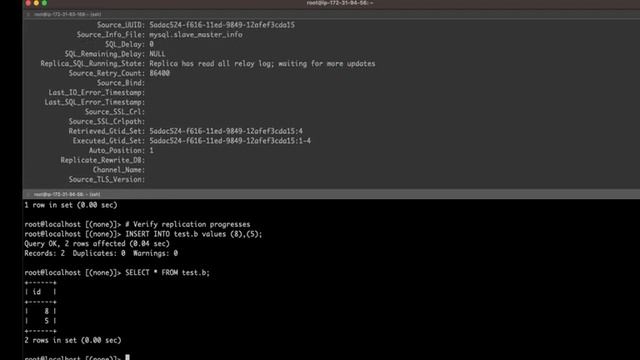Minimize the terminal using yellow button

pyautogui.click(x=36, y=3)
